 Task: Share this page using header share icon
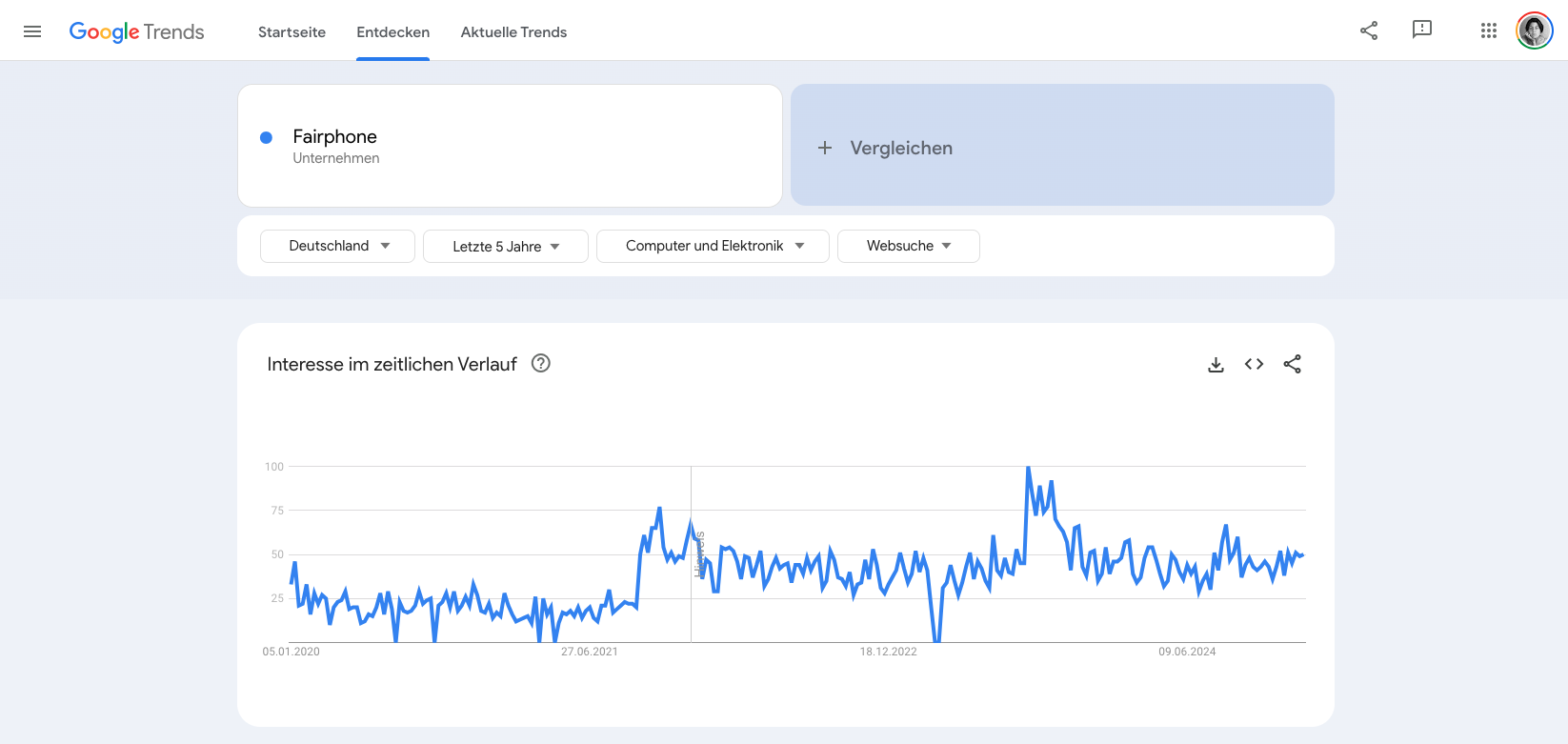tap(1369, 30)
